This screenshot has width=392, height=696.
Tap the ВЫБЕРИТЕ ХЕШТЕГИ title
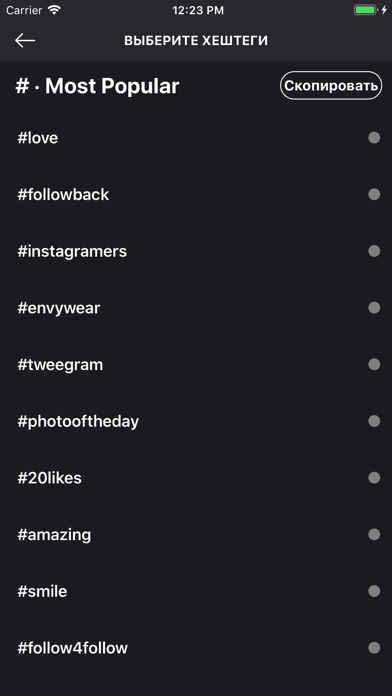tap(196, 41)
